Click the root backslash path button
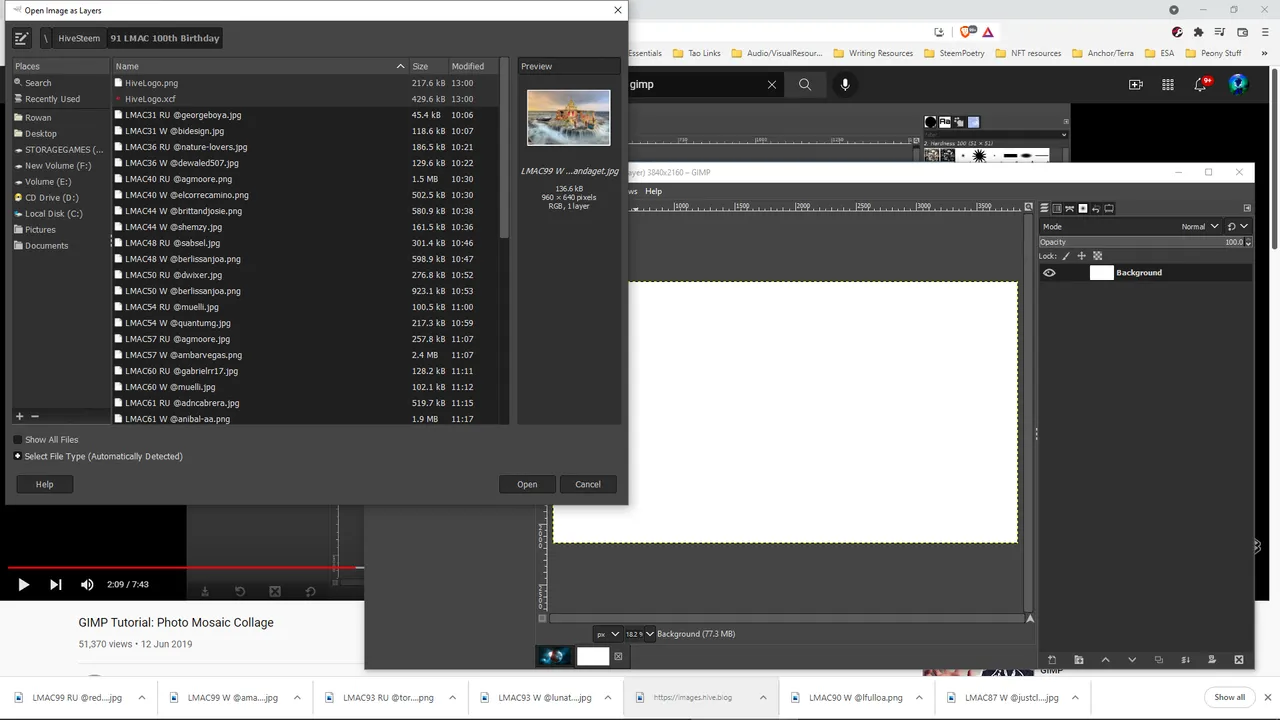1280x720 pixels. tap(46, 38)
